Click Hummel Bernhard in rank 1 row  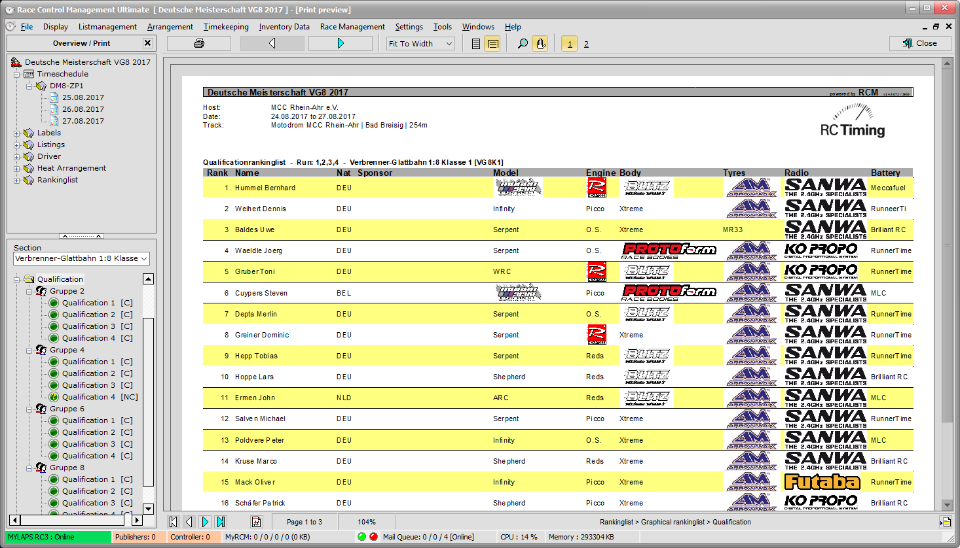point(265,188)
